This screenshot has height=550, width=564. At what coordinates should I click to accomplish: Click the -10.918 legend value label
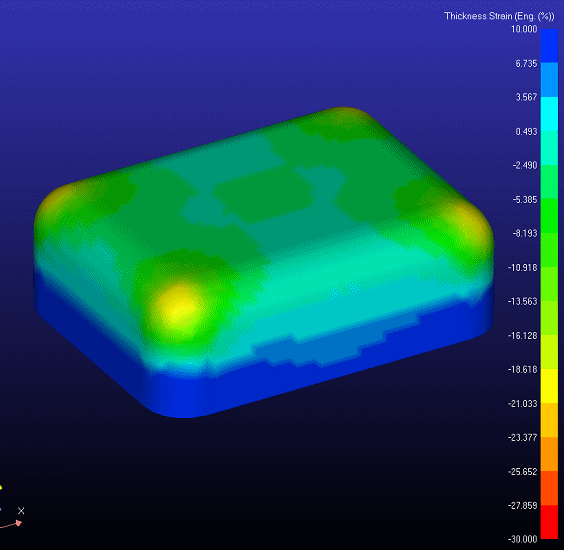click(523, 268)
